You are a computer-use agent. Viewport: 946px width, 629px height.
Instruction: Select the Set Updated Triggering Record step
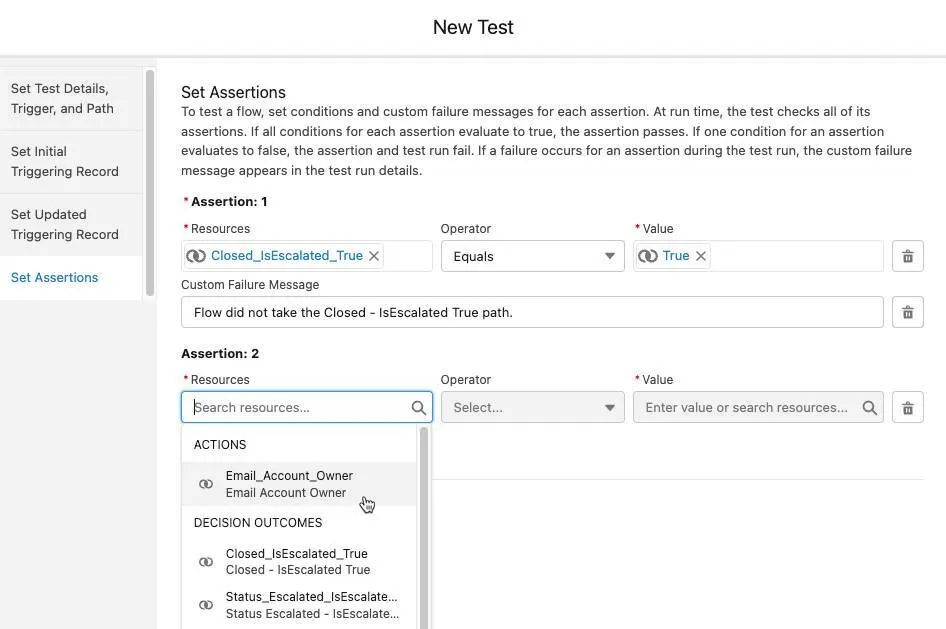[64, 223]
